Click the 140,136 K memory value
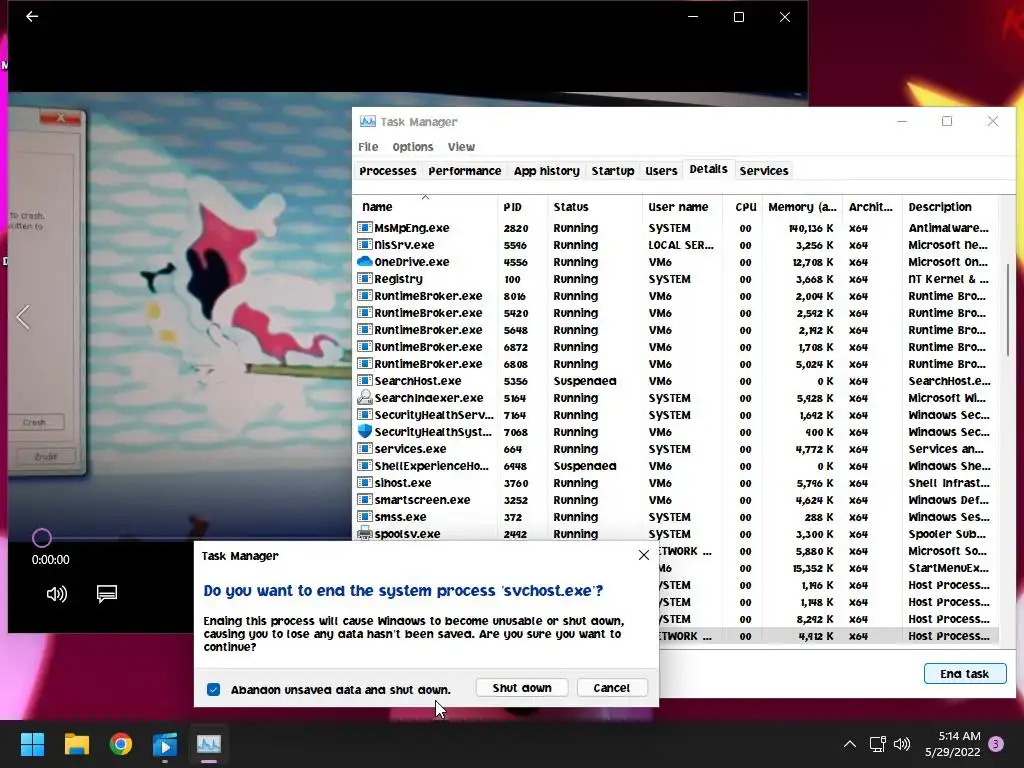 (x=810, y=229)
